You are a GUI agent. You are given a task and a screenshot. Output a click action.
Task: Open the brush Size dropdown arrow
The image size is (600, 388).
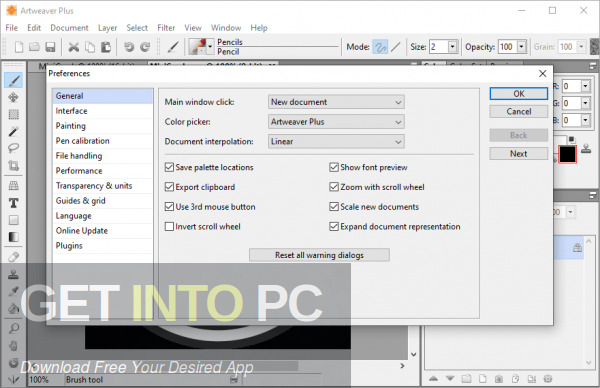point(453,47)
